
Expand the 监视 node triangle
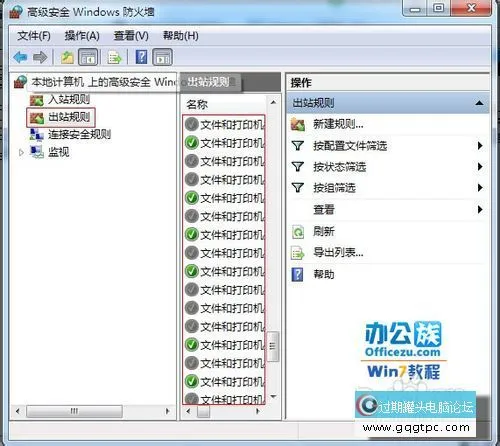[x=21, y=153]
